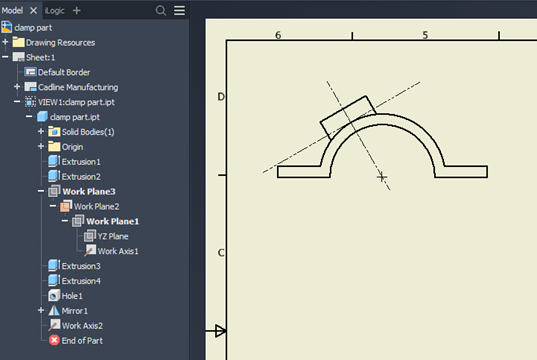
Task: Select the 'Extrusion4' label
Action: point(81,281)
